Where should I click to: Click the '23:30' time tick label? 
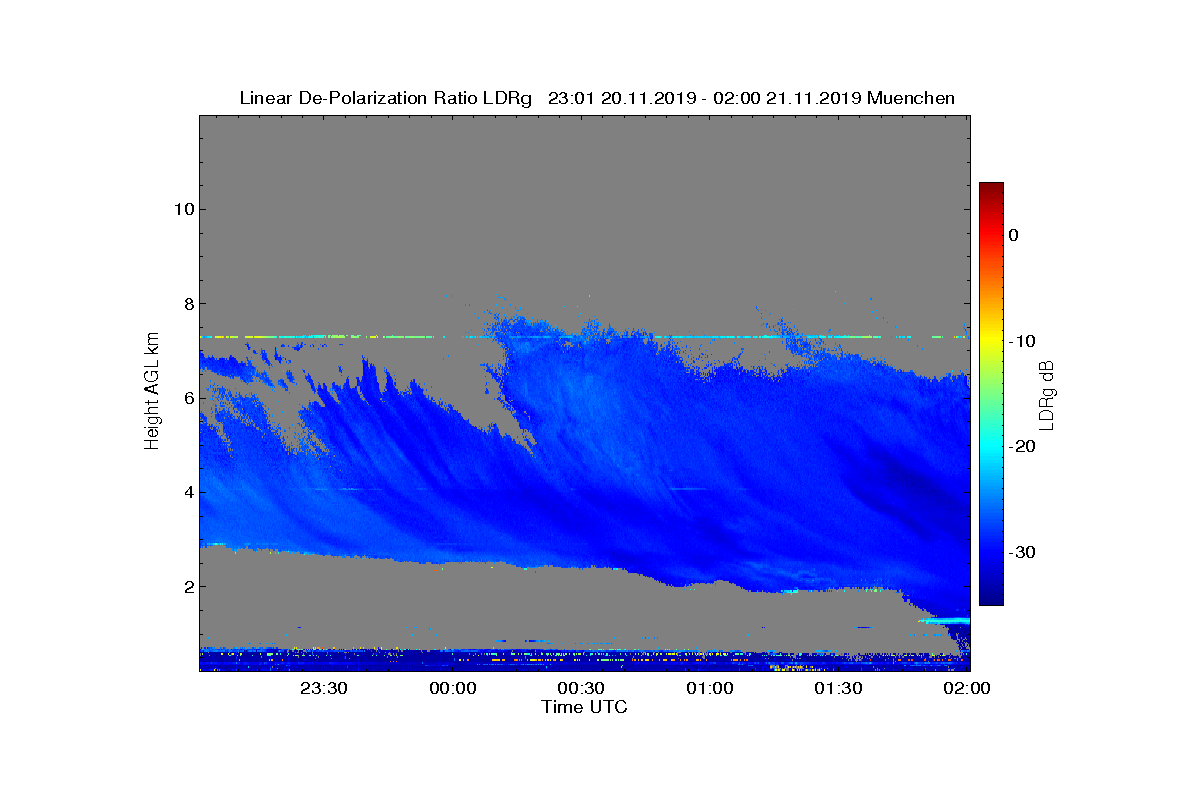coord(324,688)
